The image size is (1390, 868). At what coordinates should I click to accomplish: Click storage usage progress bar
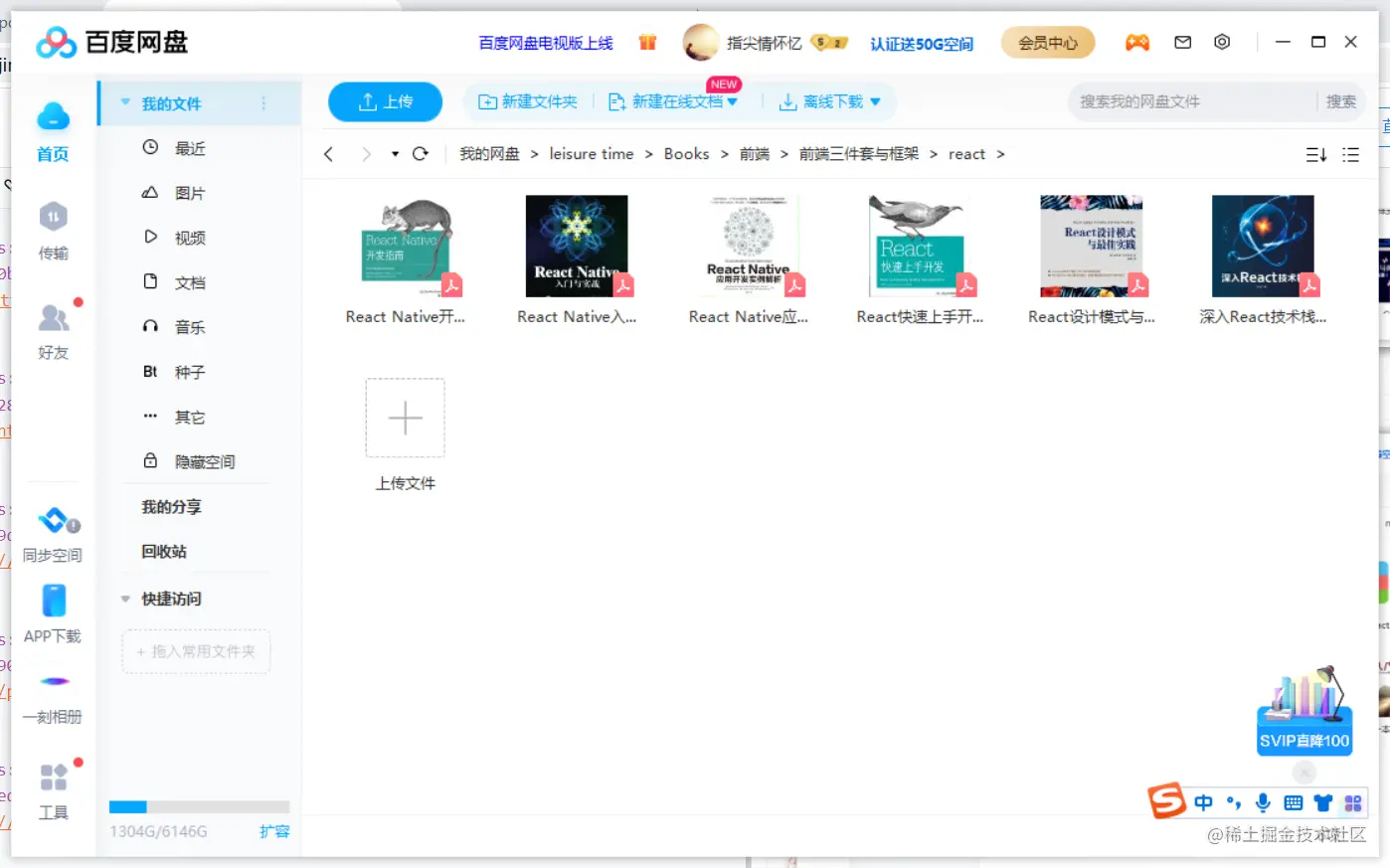tap(199, 807)
